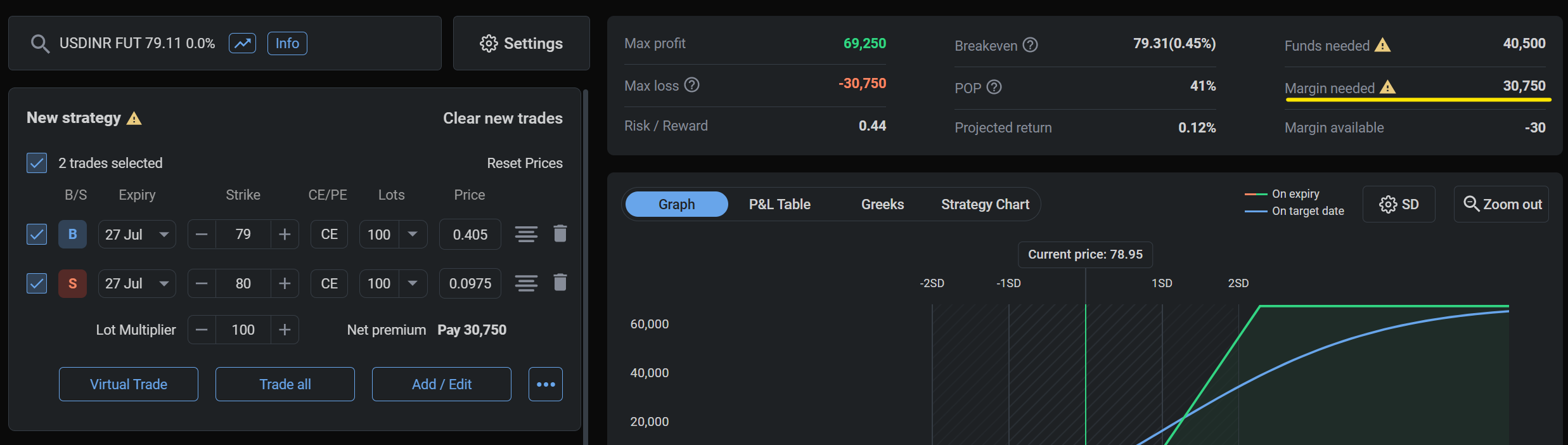Click the search magnifier icon
1568x445 pixels.
tap(40, 44)
